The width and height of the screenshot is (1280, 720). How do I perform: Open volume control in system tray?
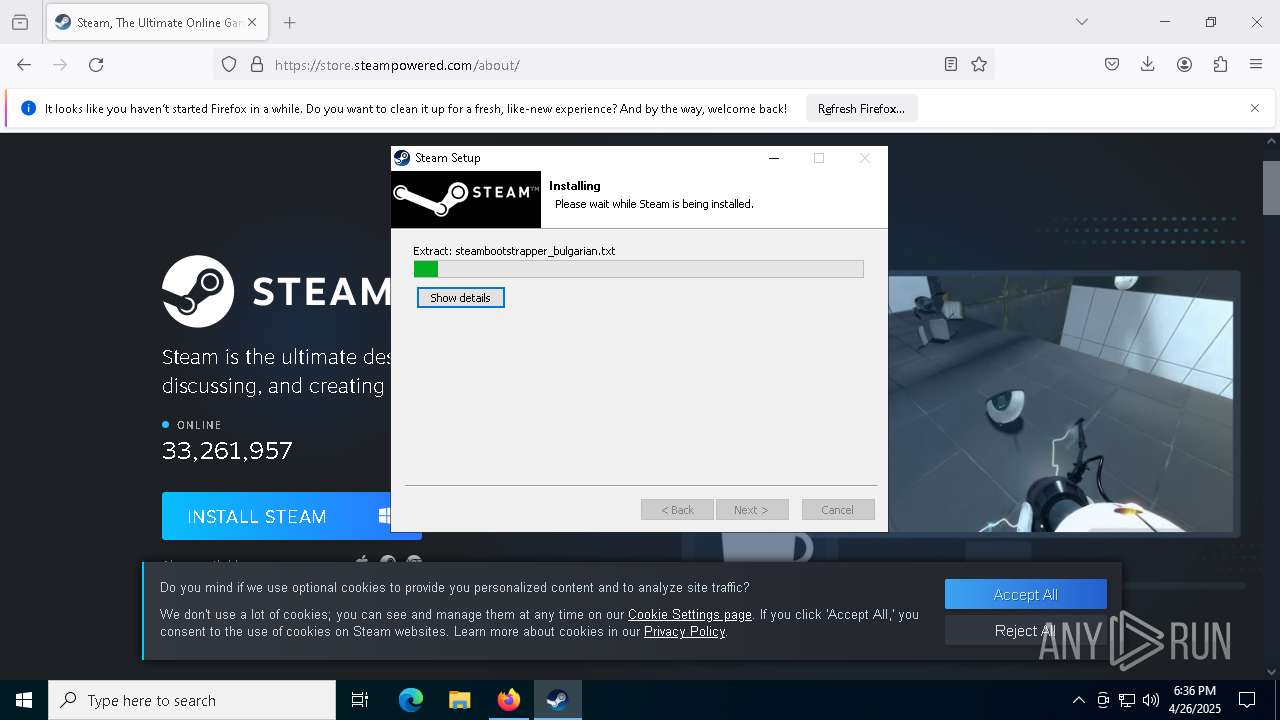coord(1151,700)
